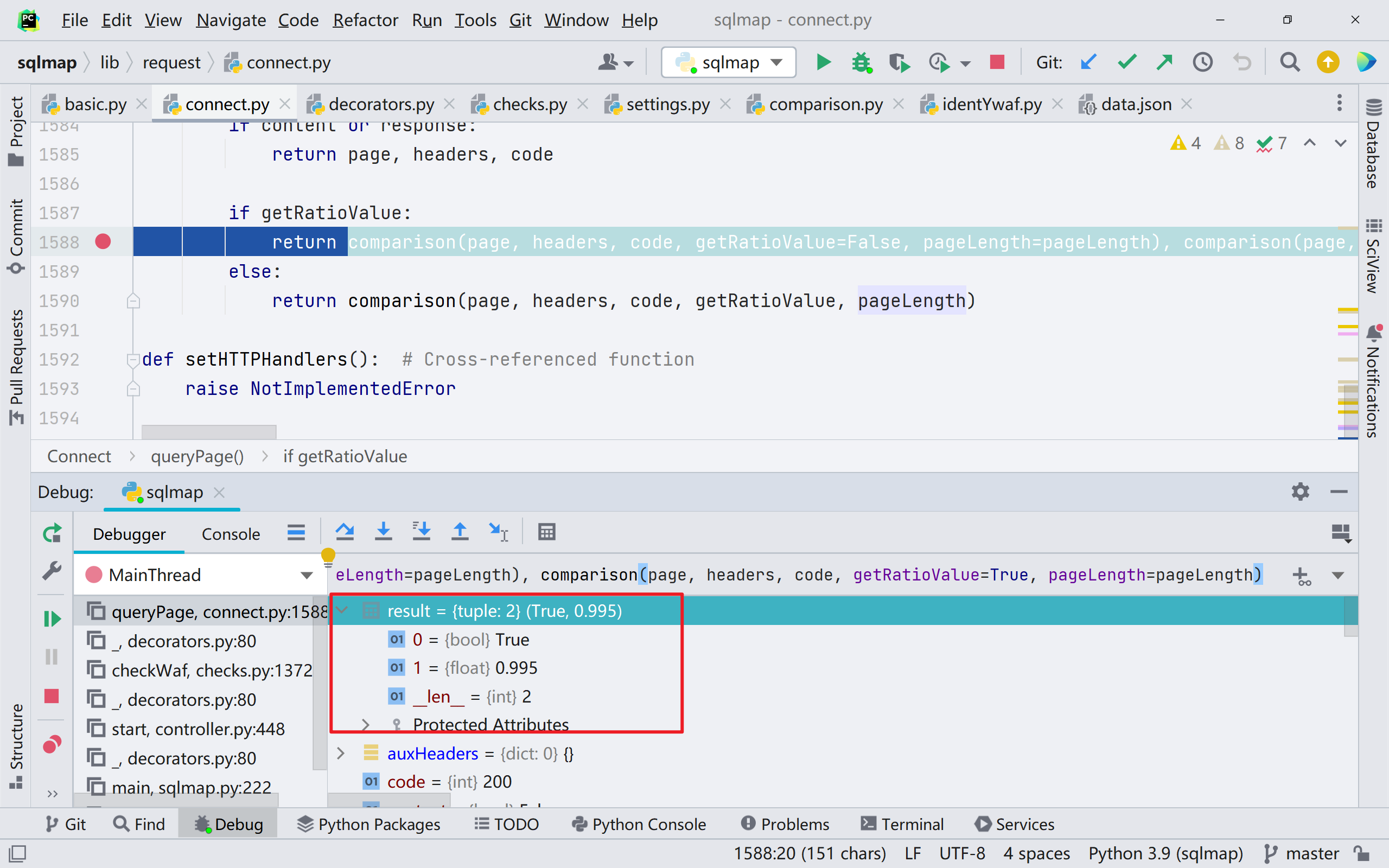Viewport: 1389px width, 868px height.
Task: Open Search Everywhere magnifier
Action: point(1290,62)
